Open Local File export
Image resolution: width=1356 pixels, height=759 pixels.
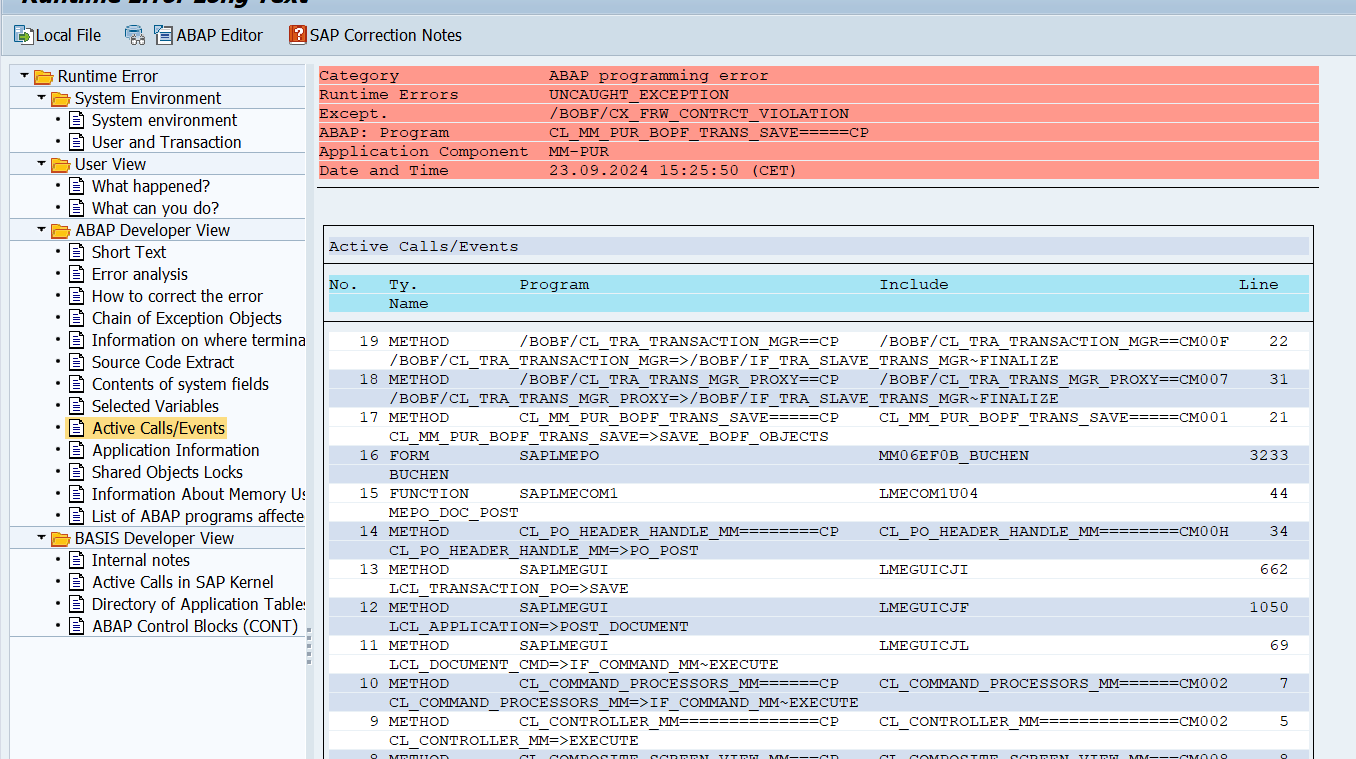pyautogui.click(x=58, y=35)
